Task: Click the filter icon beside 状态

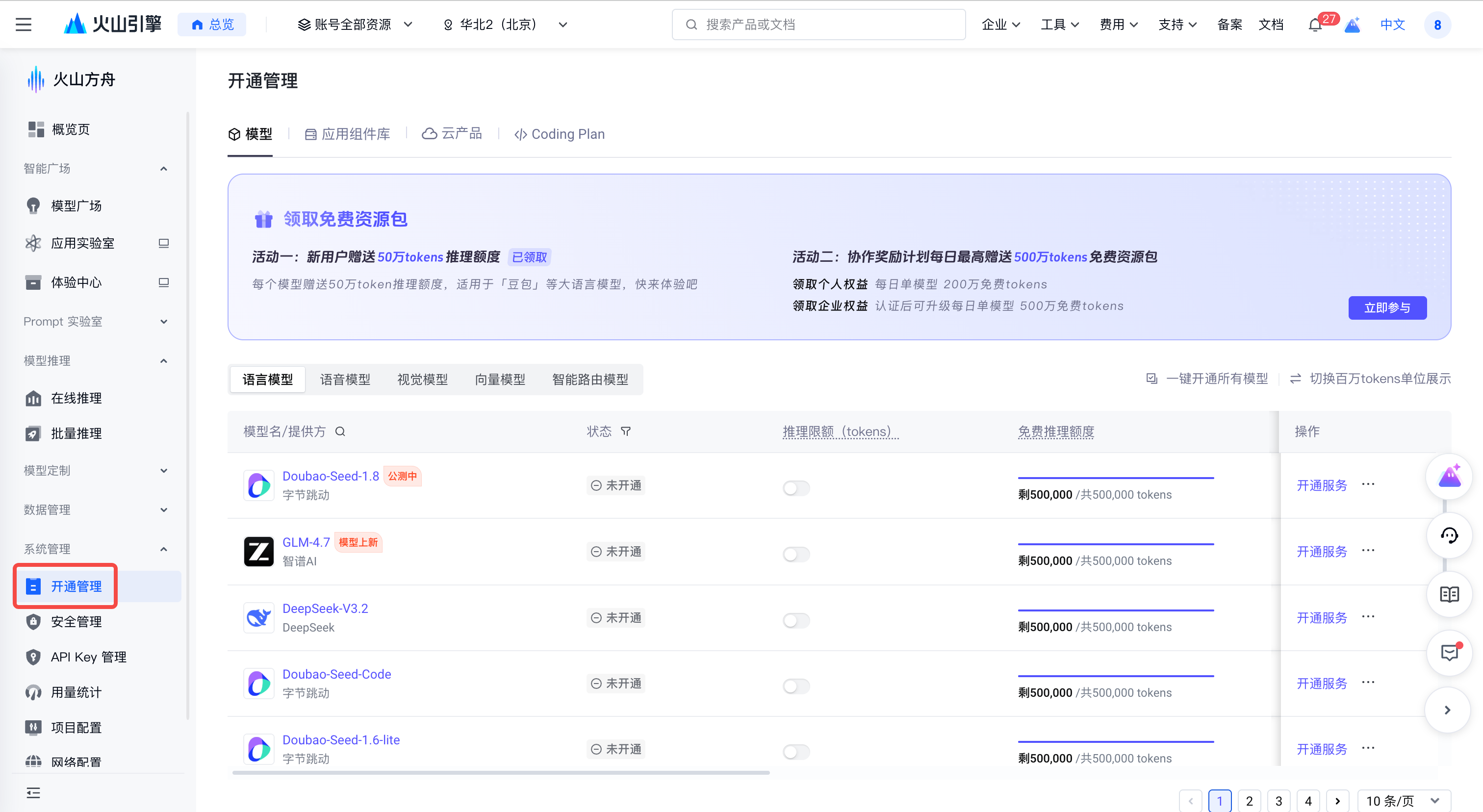Action: tap(626, 431)
